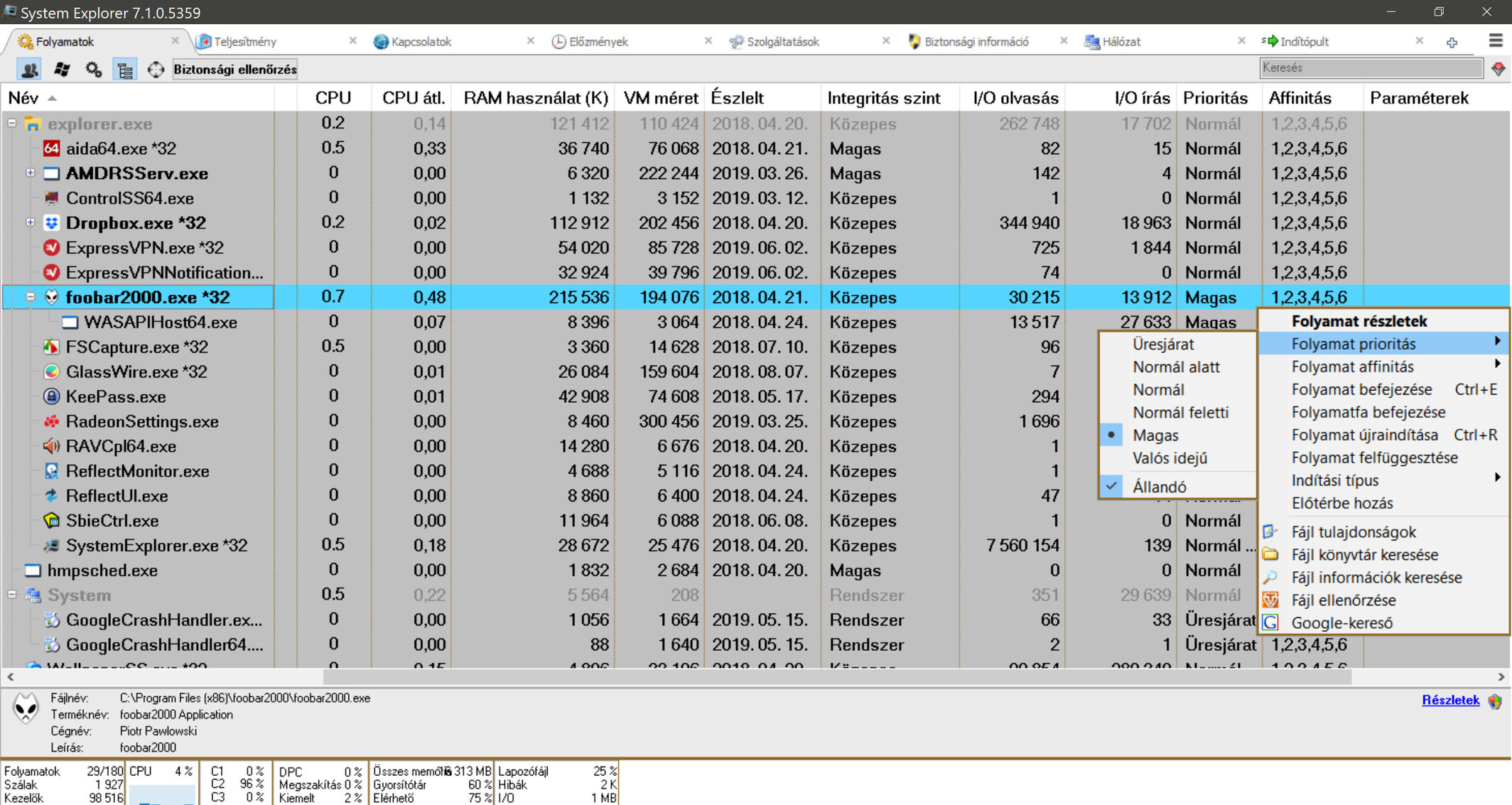
Task: Click the Biztonsági ellenőrzés button
Action: click(235, 69)
